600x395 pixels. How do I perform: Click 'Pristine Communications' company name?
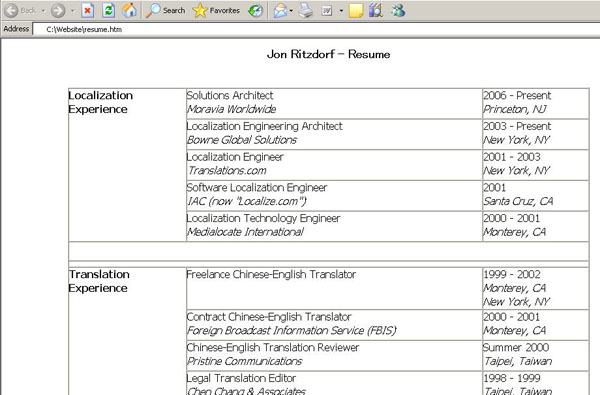tap(244, 361)
